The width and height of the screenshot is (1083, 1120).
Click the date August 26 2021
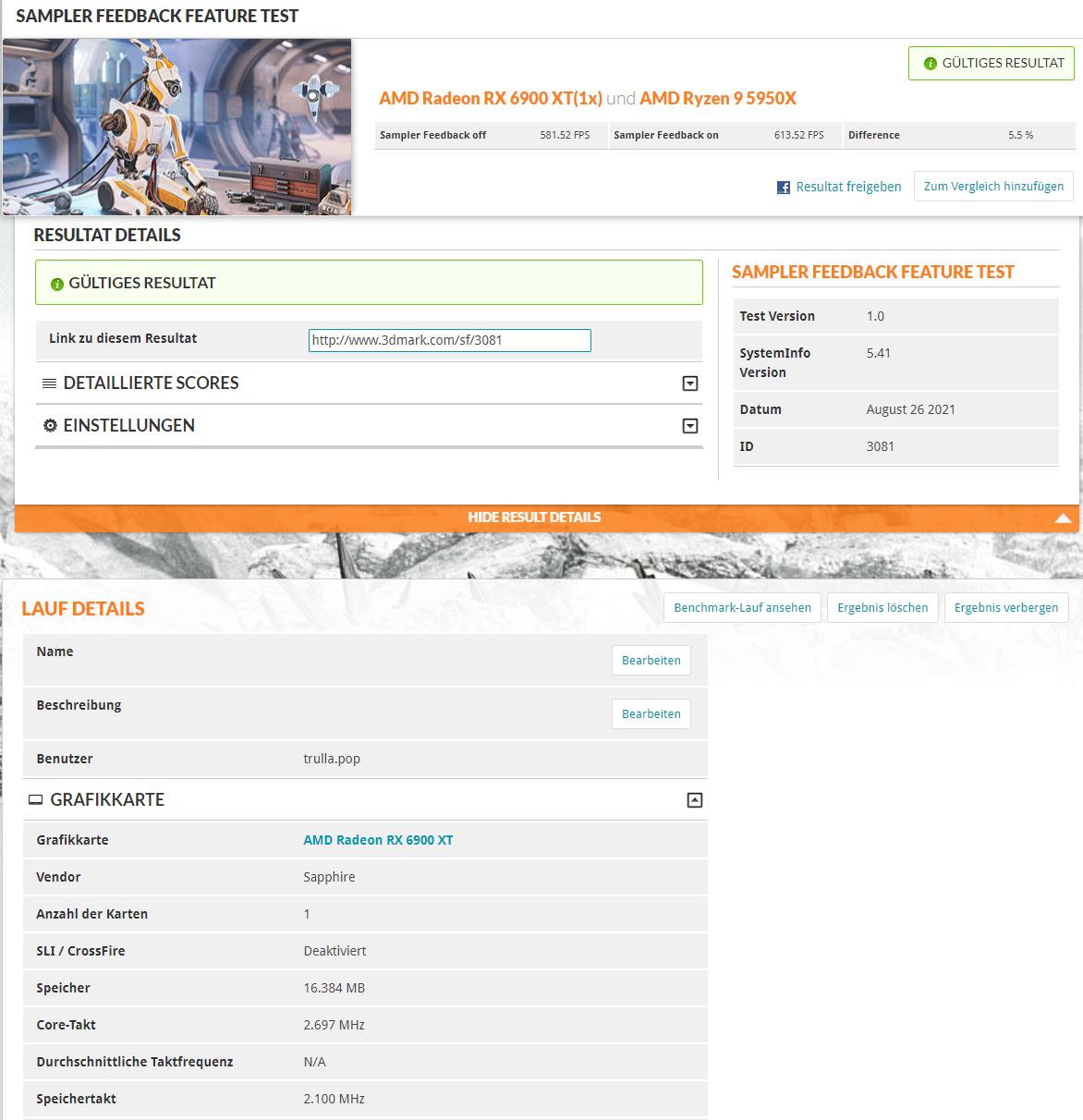click(x=910, y=409)
